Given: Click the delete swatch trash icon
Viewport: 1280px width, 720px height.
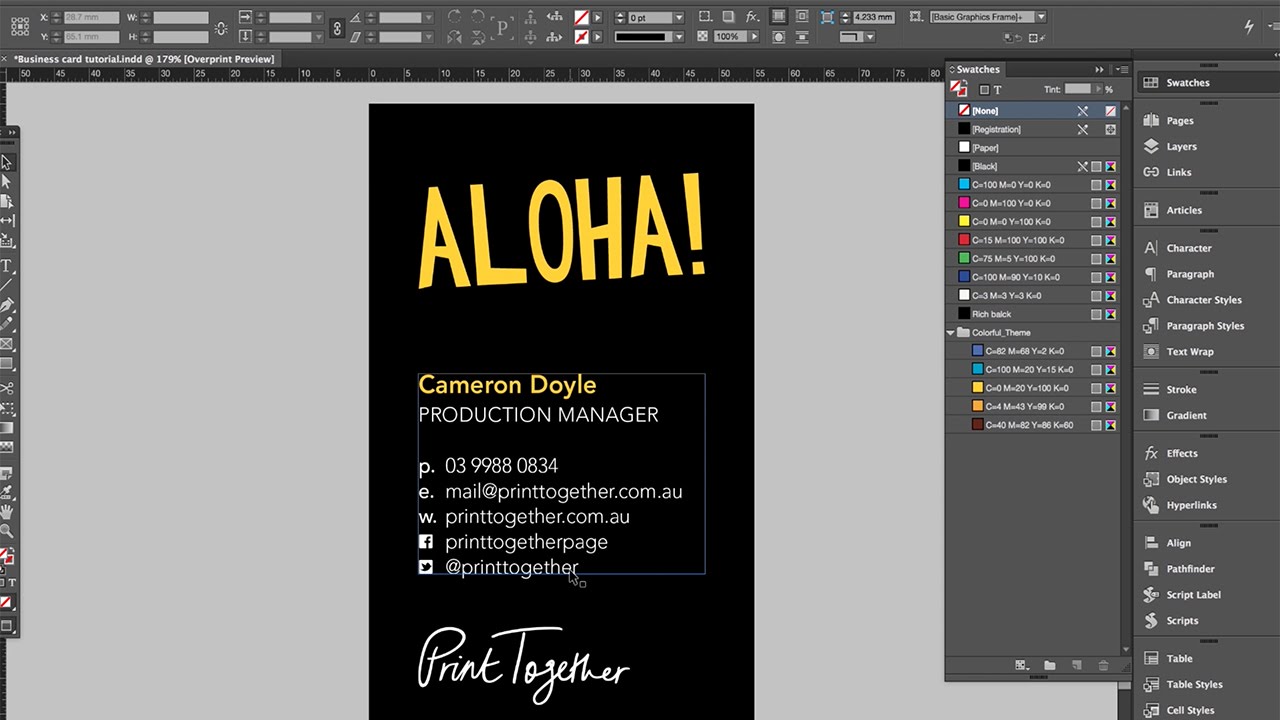Looking at the screenshot, I should (x=1103, y=665).
